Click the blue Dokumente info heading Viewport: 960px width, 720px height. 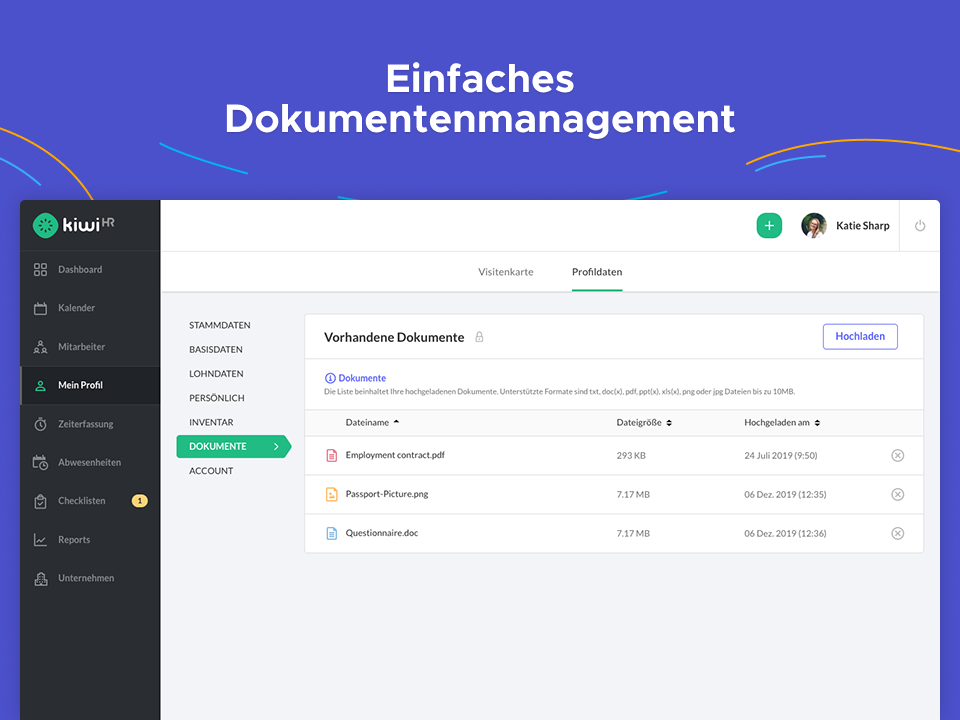362,378
